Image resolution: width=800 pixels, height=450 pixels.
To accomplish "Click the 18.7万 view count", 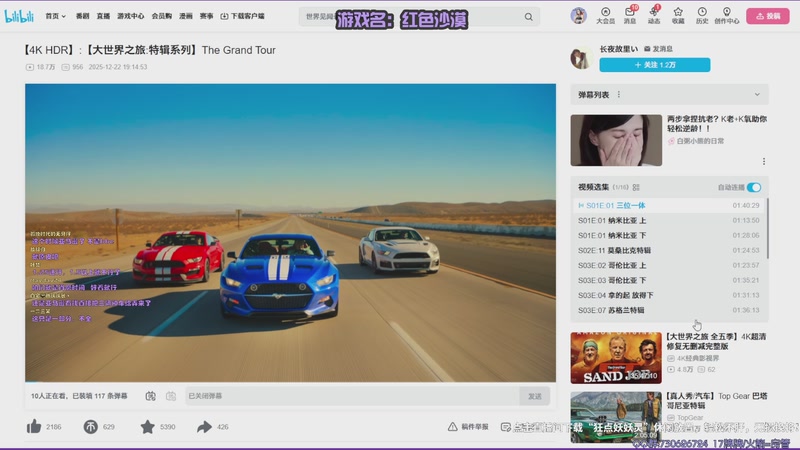I will click(40, 67).
